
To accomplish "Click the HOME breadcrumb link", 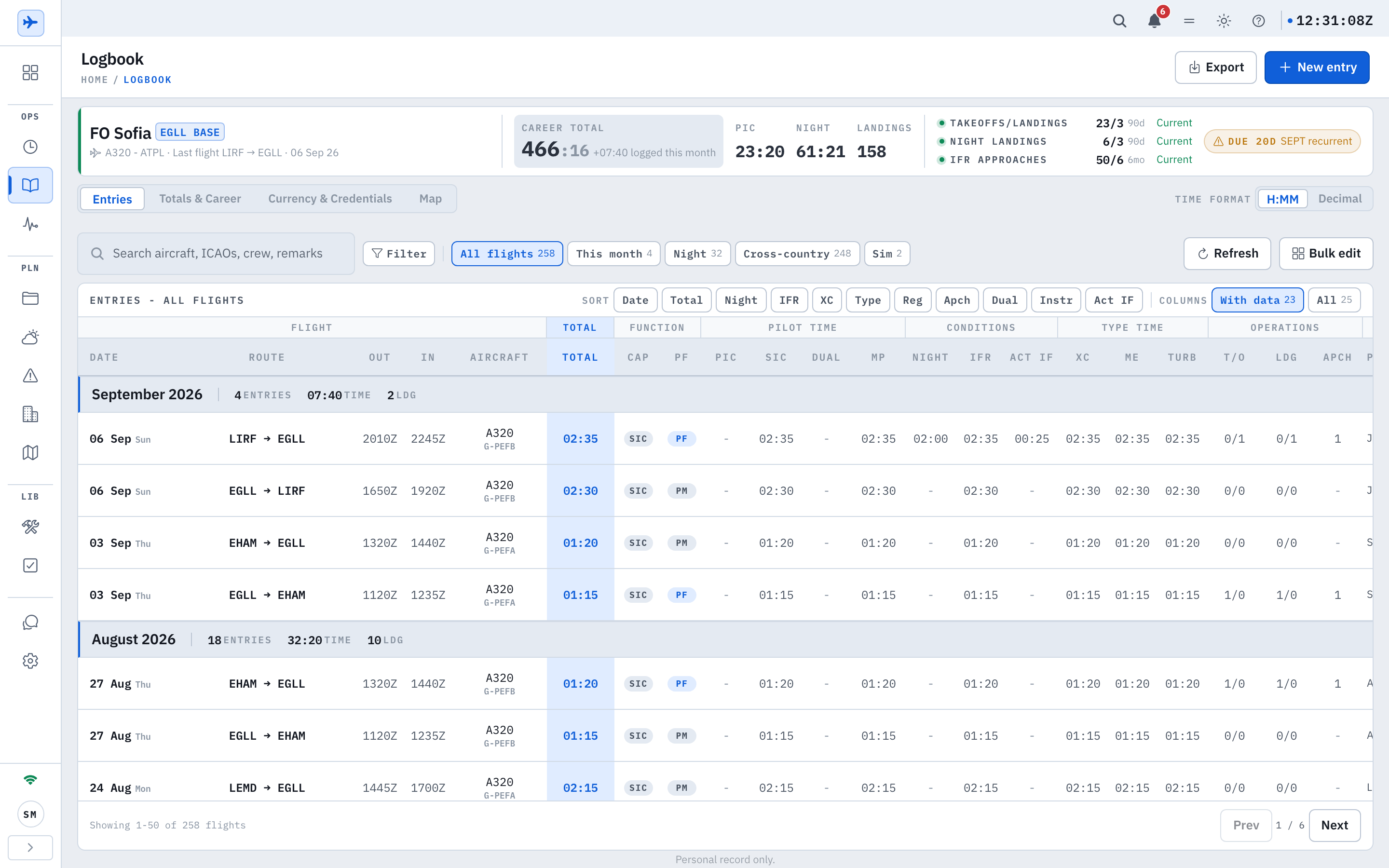I will 95,80.
